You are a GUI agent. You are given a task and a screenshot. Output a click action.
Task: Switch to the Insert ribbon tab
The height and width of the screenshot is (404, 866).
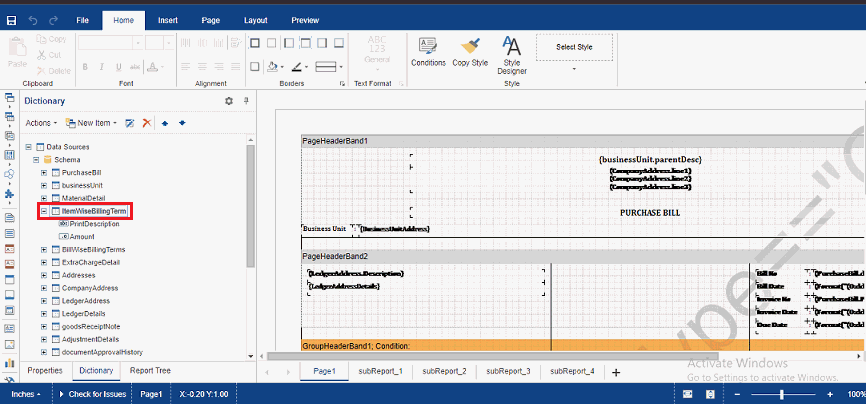click(168, 20)
